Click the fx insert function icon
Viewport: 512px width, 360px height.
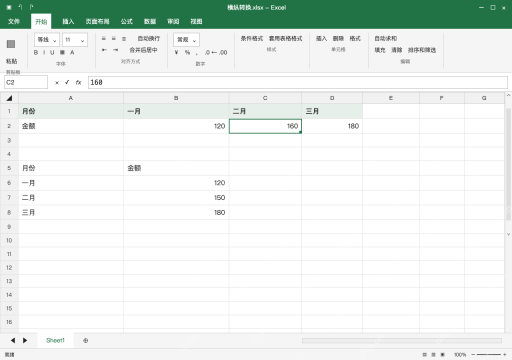pyautogui.click(x=78, y=82)
